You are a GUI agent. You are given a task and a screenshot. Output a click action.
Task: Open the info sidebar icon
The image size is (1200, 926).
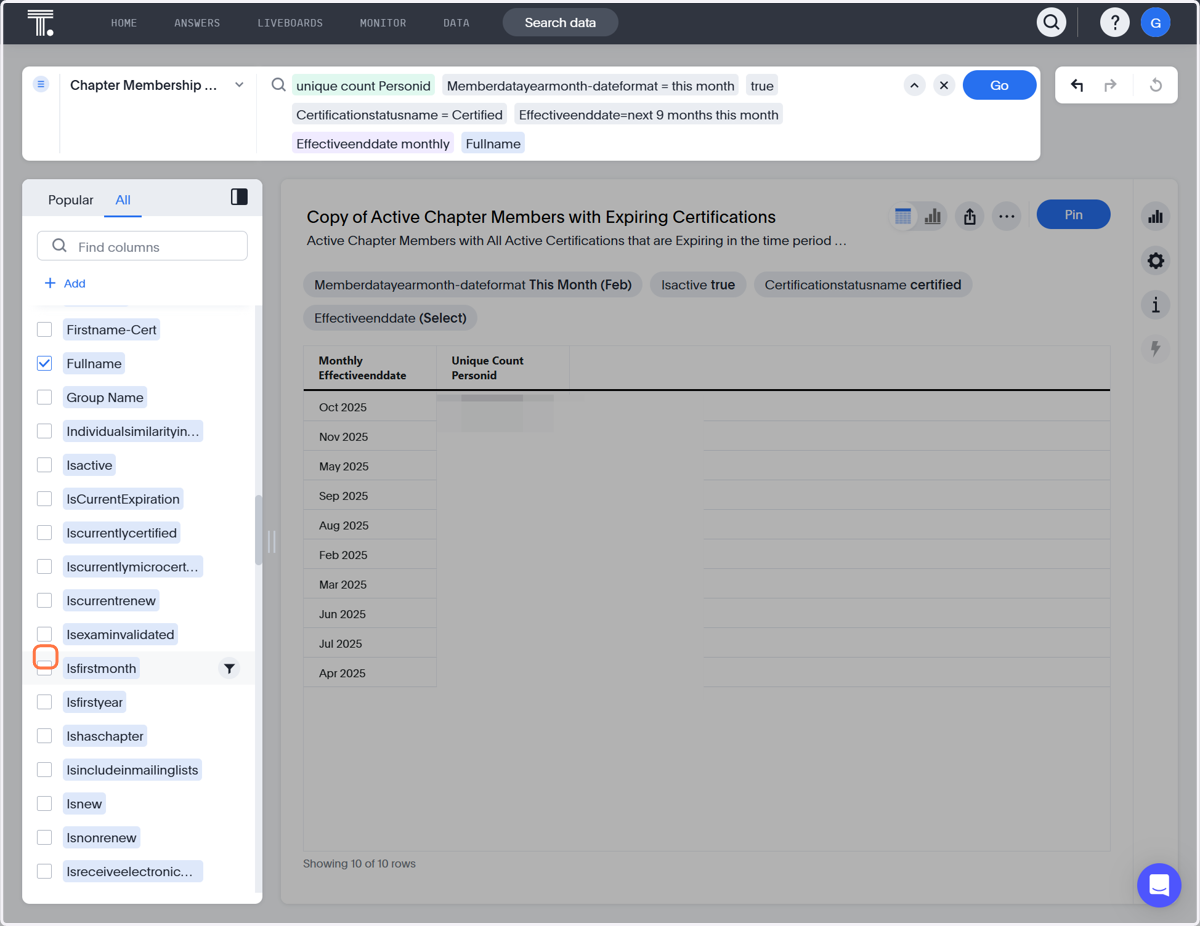[1156, 305]
